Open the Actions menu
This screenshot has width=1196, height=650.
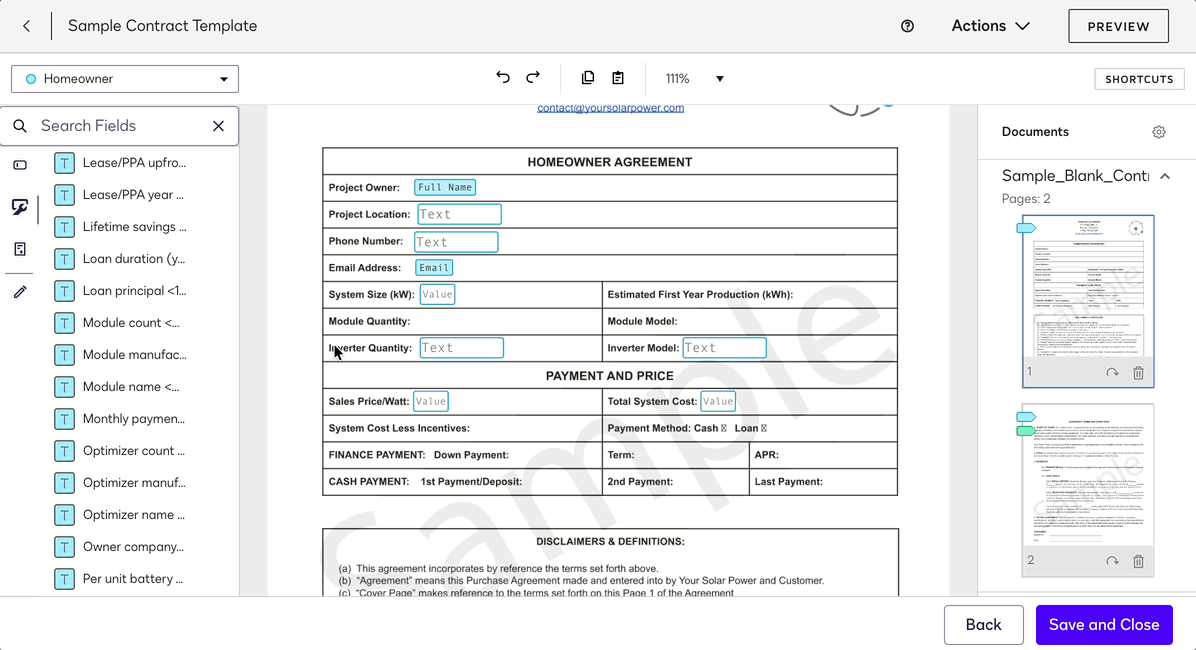(990, 26)
